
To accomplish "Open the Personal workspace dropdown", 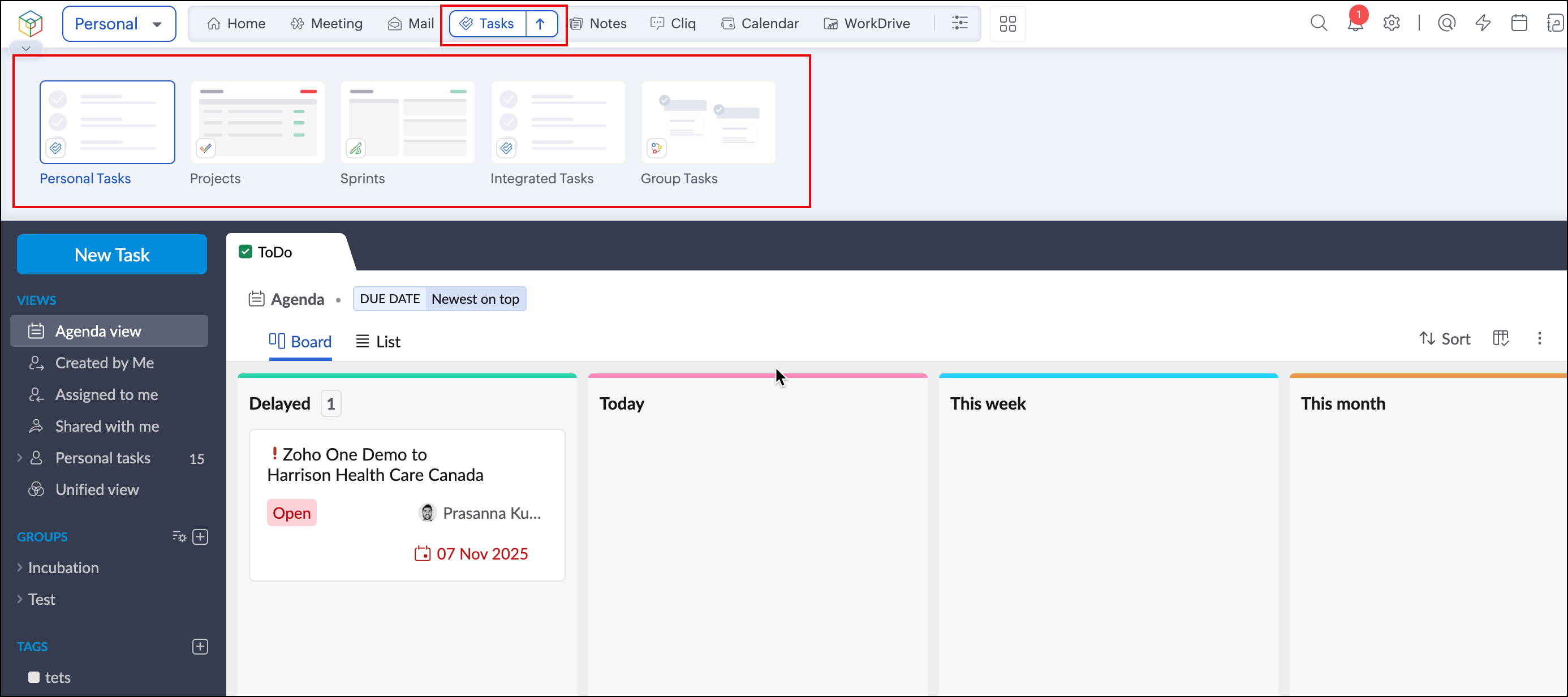I will [x=119, y=24].
